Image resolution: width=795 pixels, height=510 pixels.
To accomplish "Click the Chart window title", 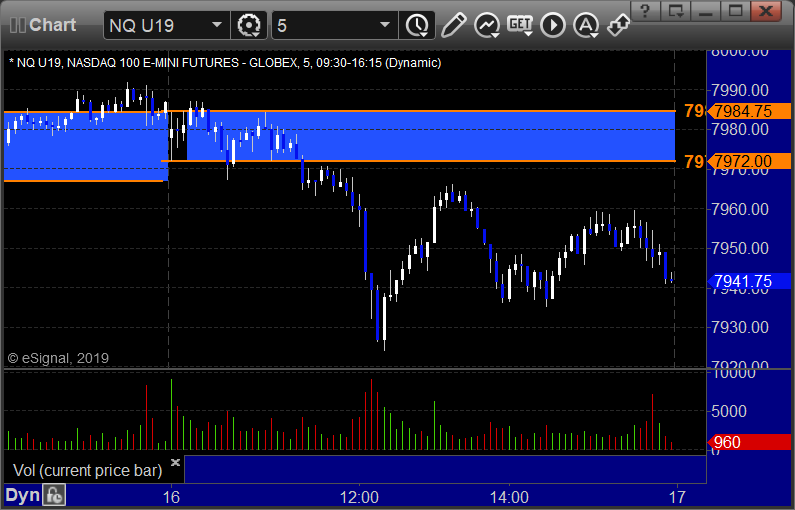I will point(52,25).
